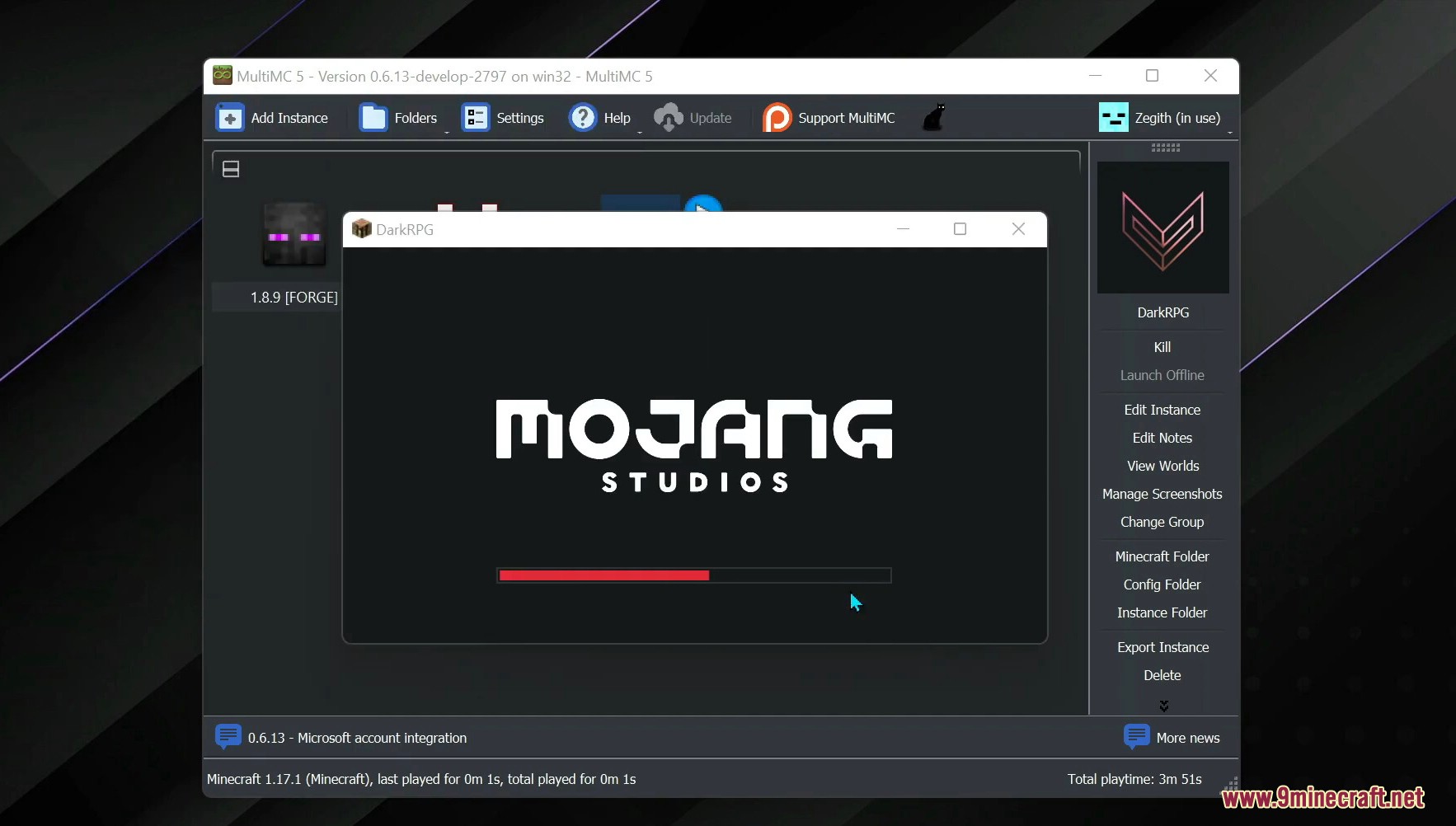Open Manage Screenshots
Image resolution: width=1456 pixels, height=826 pixels.
(x=1162, y=494)
